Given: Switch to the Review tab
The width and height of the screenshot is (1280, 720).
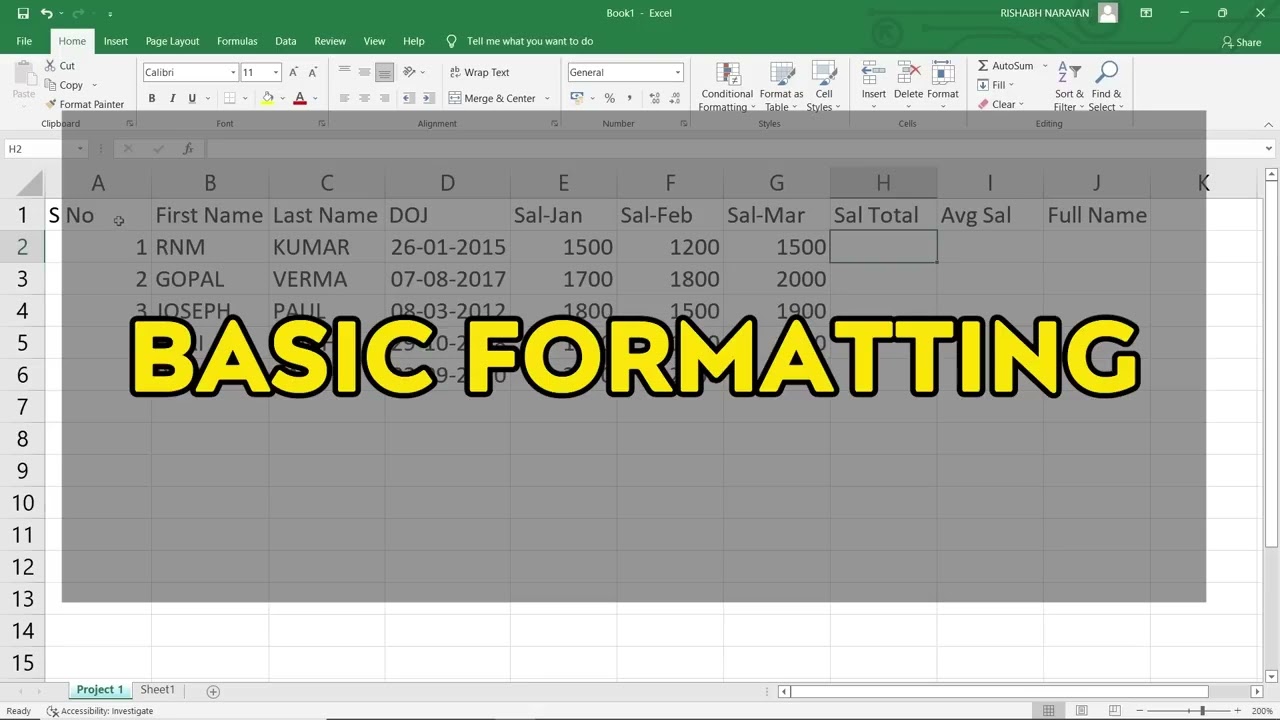Looking at the screenshot, I should (330, 41).
